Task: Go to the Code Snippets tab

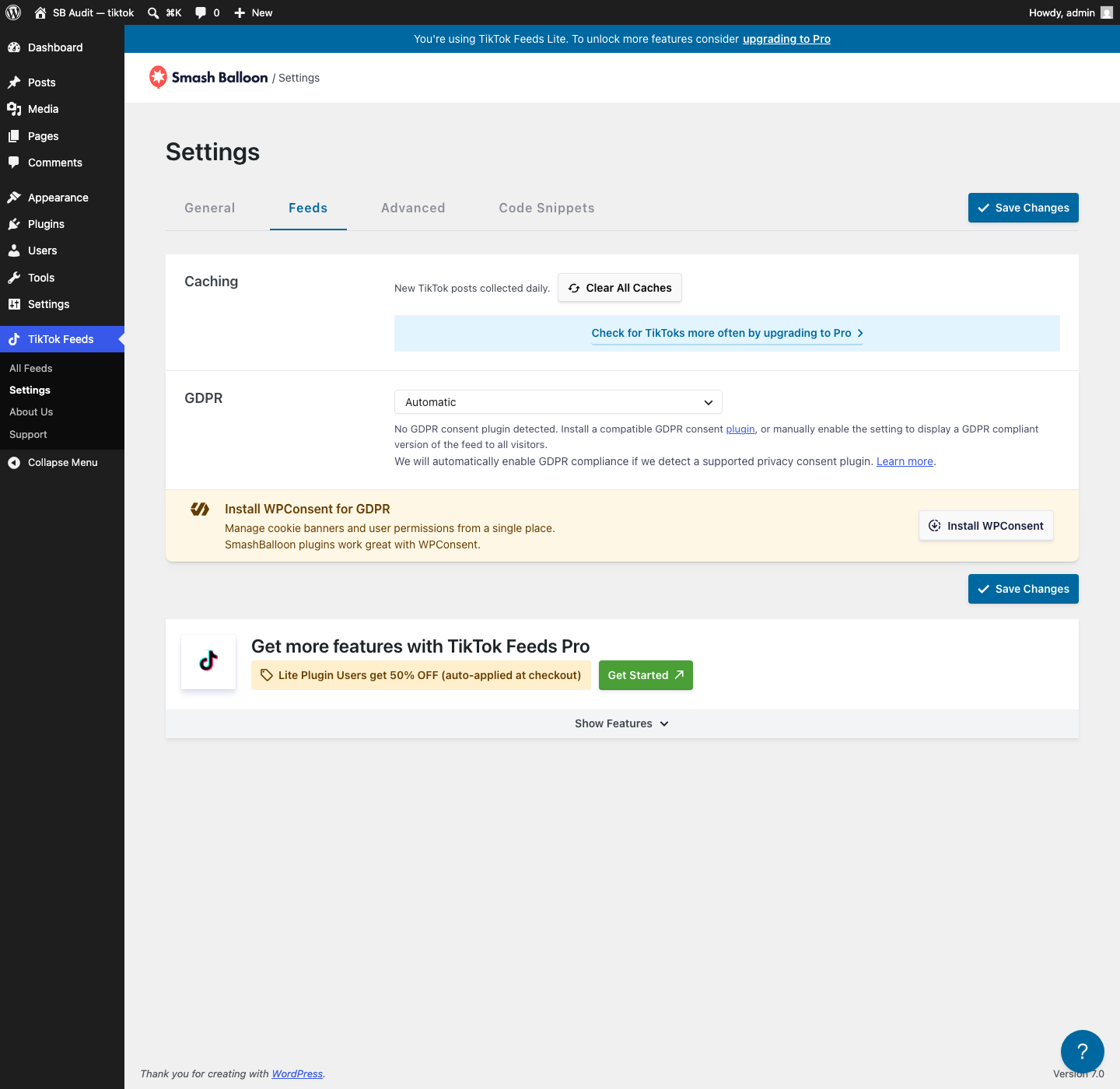Action: coord(547,208)
